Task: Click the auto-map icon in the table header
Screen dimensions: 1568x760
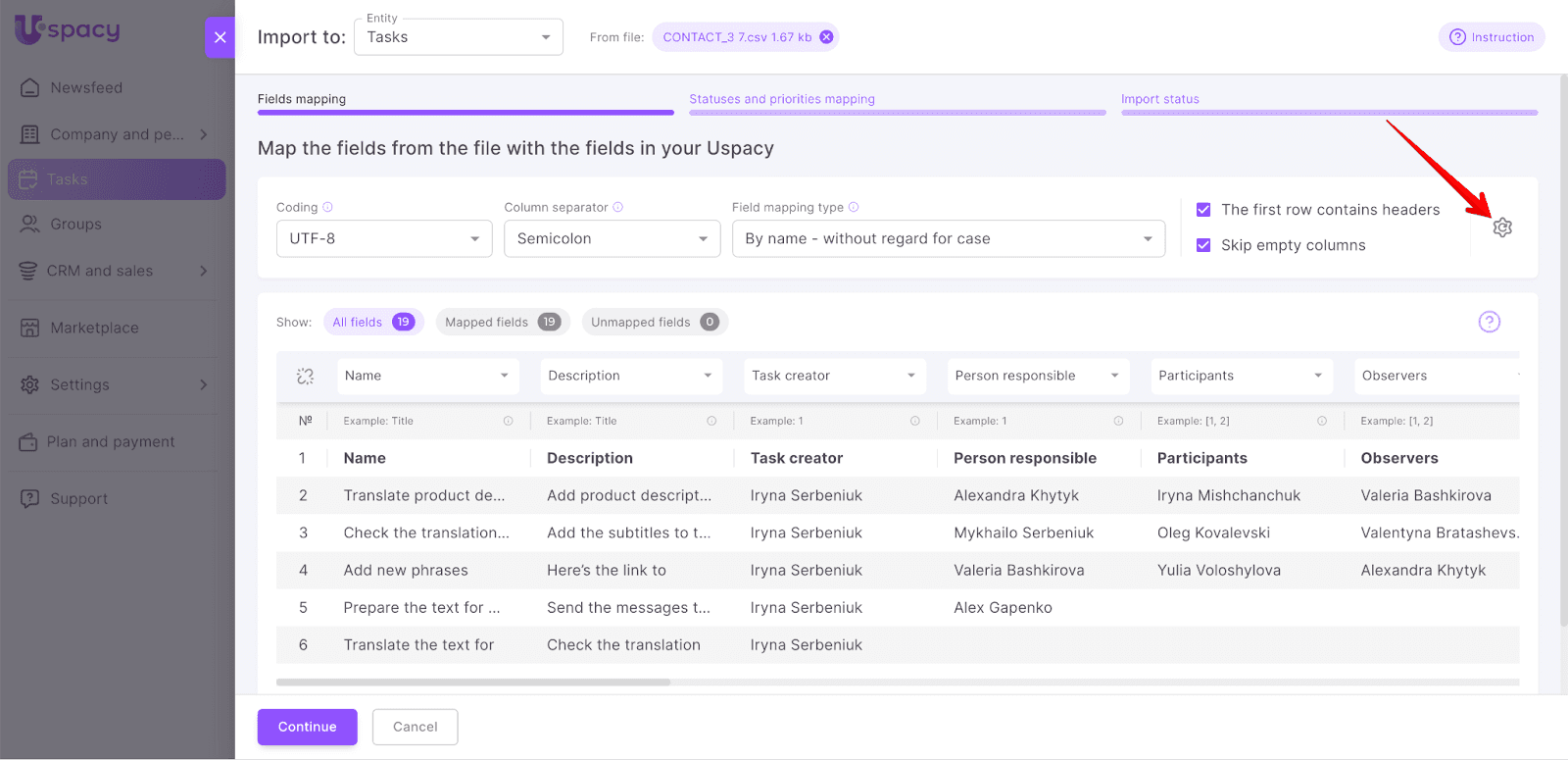Action: click(x=305, y=377)
